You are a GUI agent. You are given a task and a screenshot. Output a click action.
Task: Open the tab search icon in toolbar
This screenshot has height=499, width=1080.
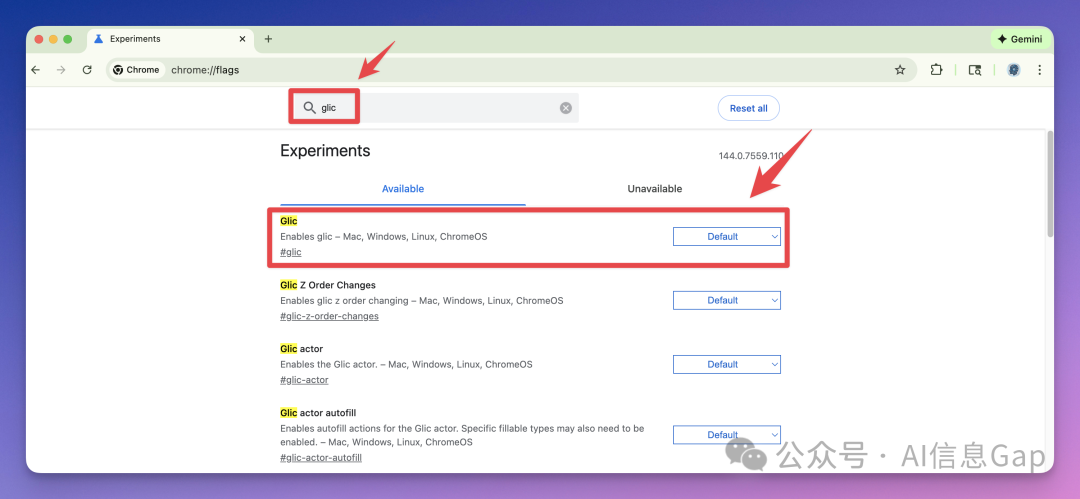975,70
